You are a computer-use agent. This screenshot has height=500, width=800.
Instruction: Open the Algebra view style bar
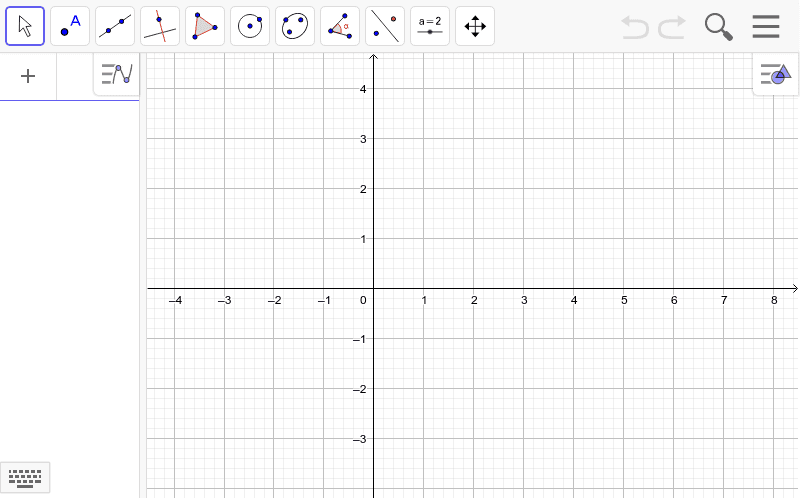coord(116,75)
